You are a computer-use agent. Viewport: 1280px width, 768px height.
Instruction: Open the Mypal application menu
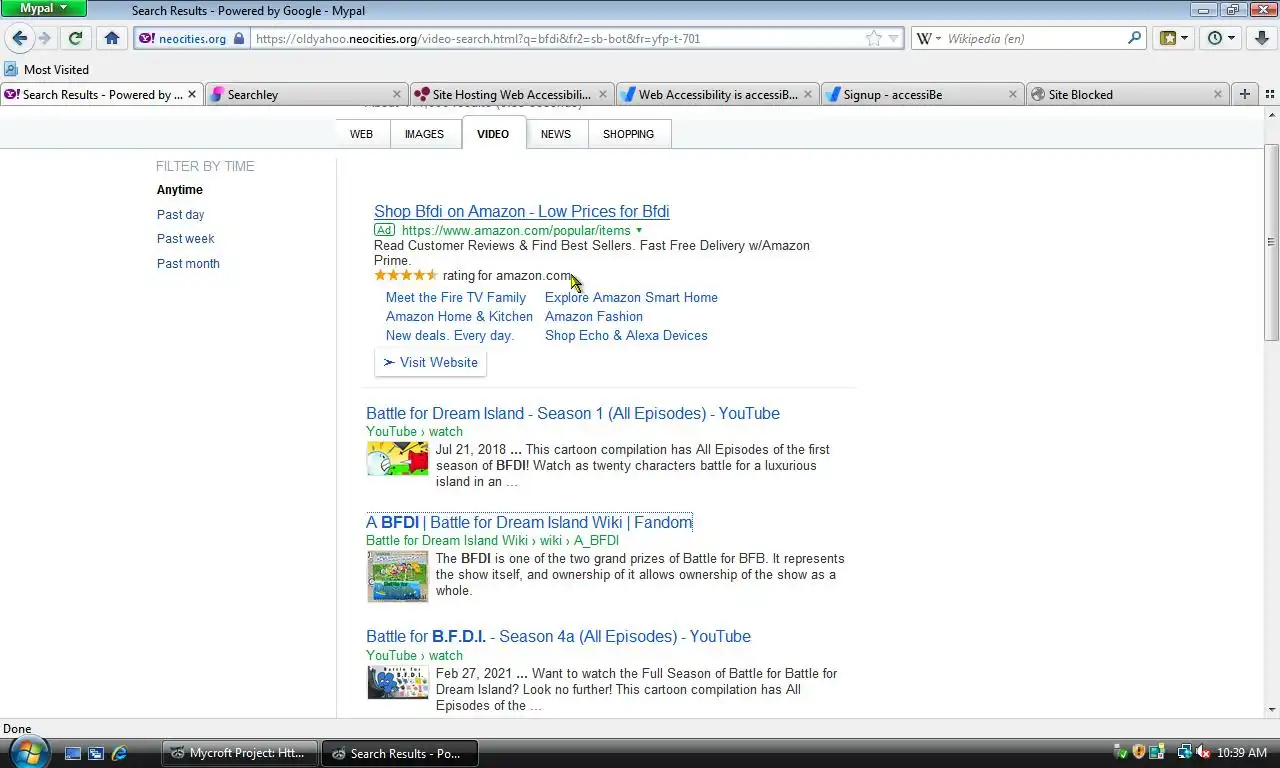[x=43, y=8]
